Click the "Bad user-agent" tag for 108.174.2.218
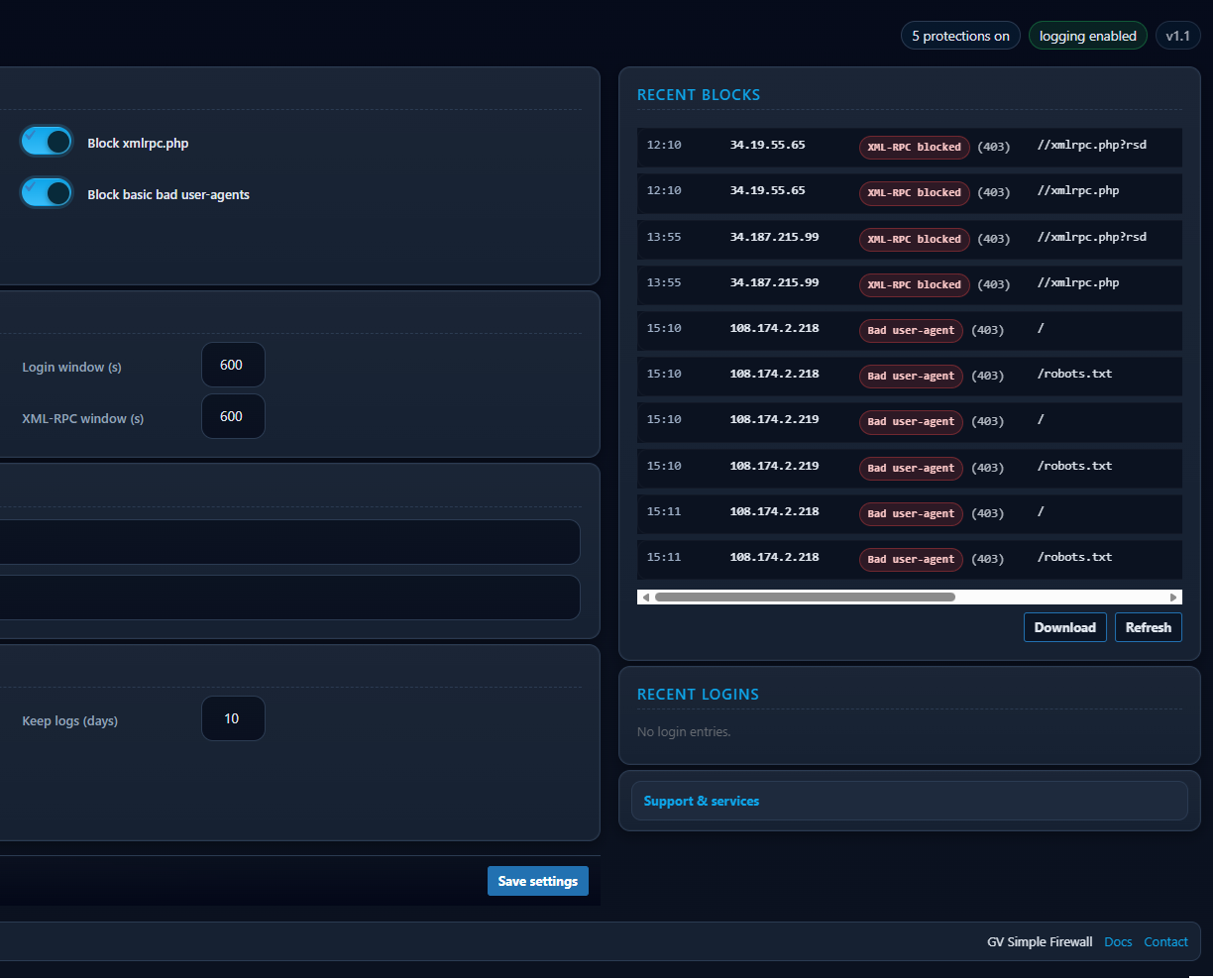Viewport: 1213px width, 980px height. point(910,330)
